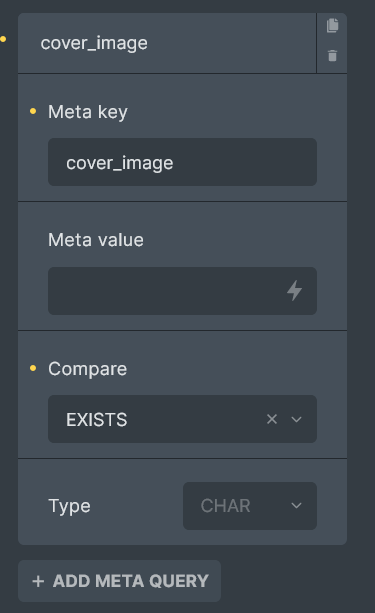Click the plus icon beside ADD META QUERY
Image resolution: width=375 pixels, height=613 pixels.
point(38,581)
